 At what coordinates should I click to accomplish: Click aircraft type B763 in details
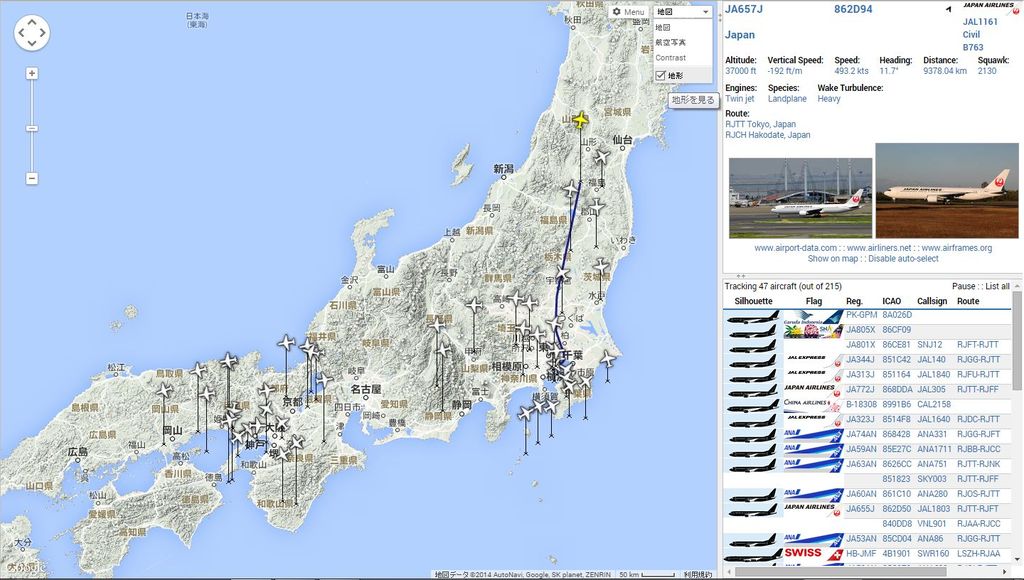(972, 48)
